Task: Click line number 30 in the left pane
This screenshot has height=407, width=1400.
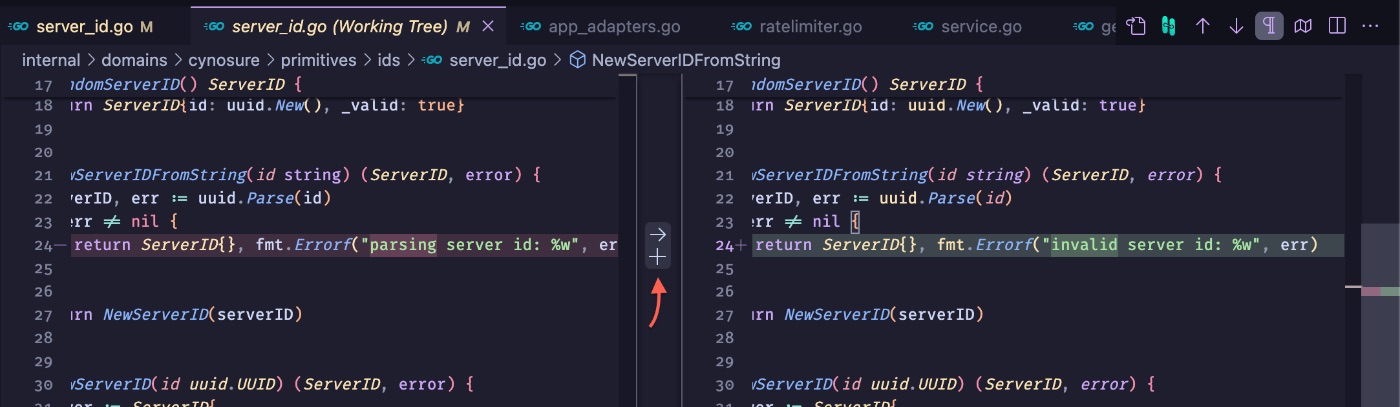Action: pos(42,385)
